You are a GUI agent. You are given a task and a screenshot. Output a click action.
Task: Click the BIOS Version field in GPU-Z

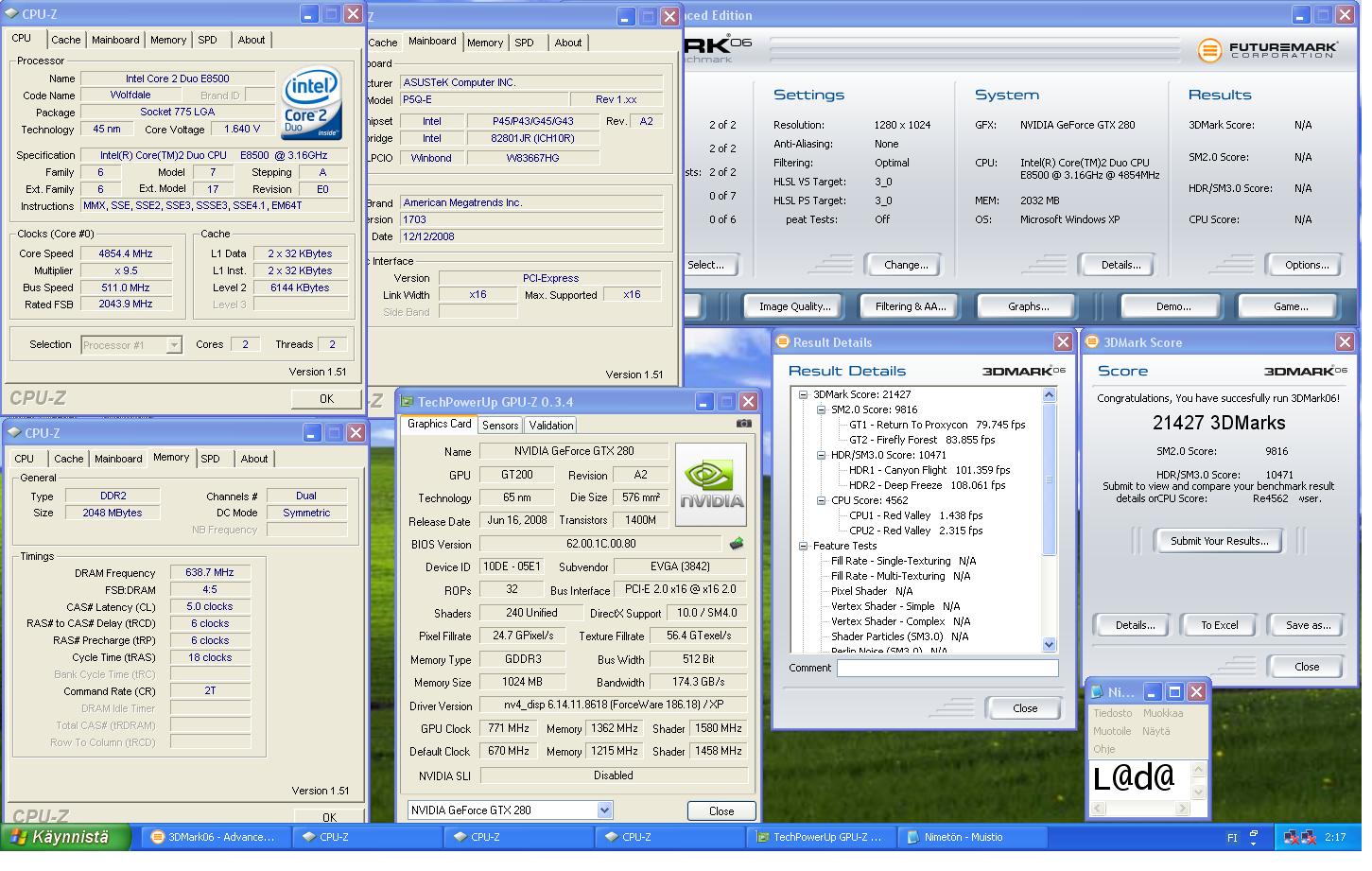click(x=601, y=544)
